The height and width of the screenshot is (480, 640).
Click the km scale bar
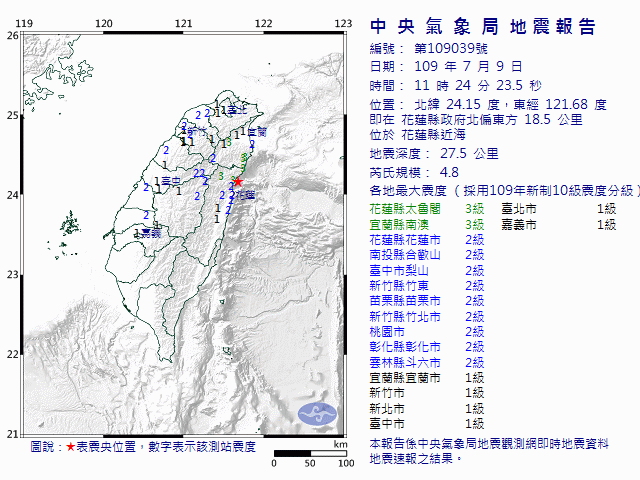310,453
